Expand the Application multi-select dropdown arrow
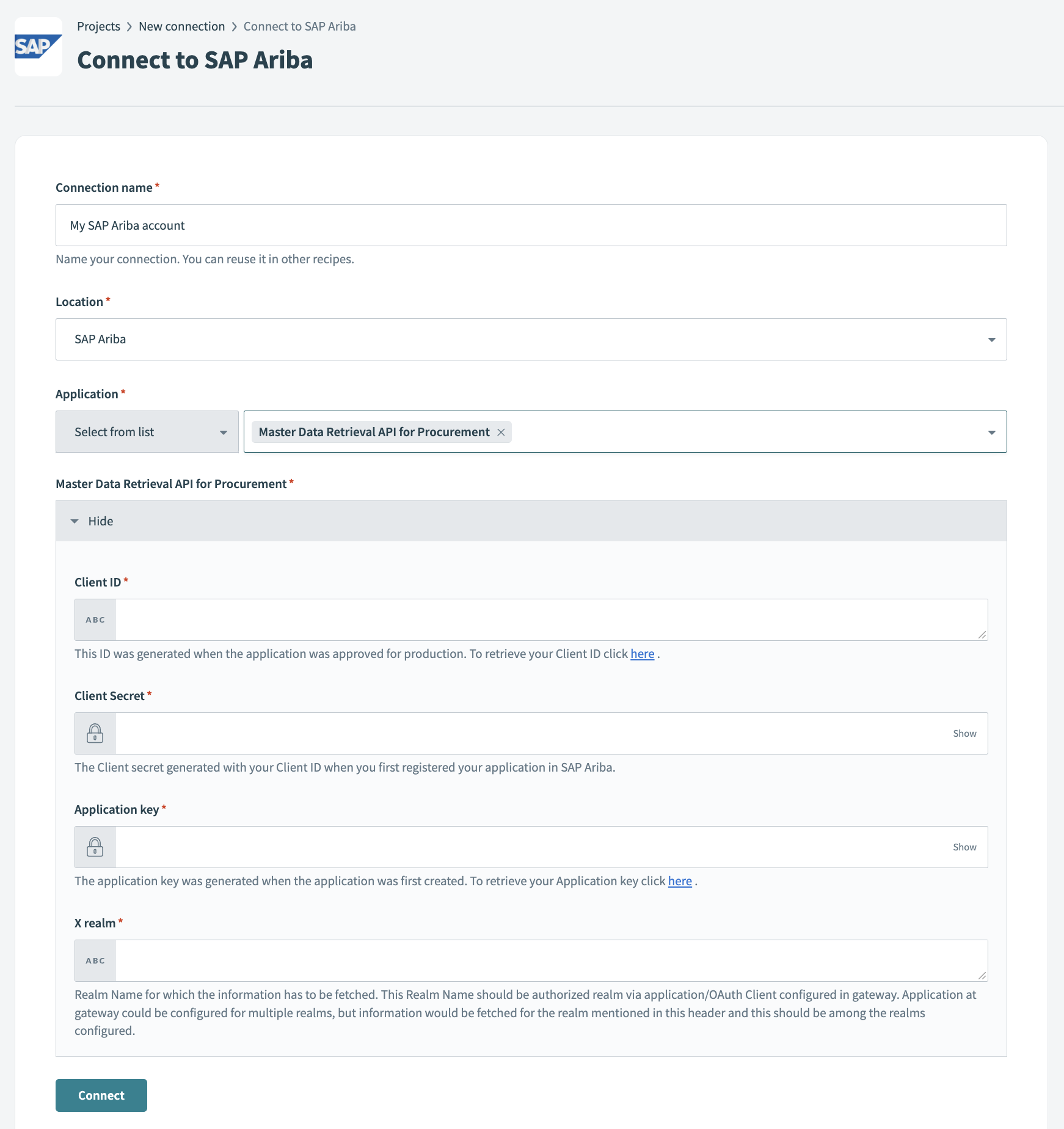 [x=991, y=433]
